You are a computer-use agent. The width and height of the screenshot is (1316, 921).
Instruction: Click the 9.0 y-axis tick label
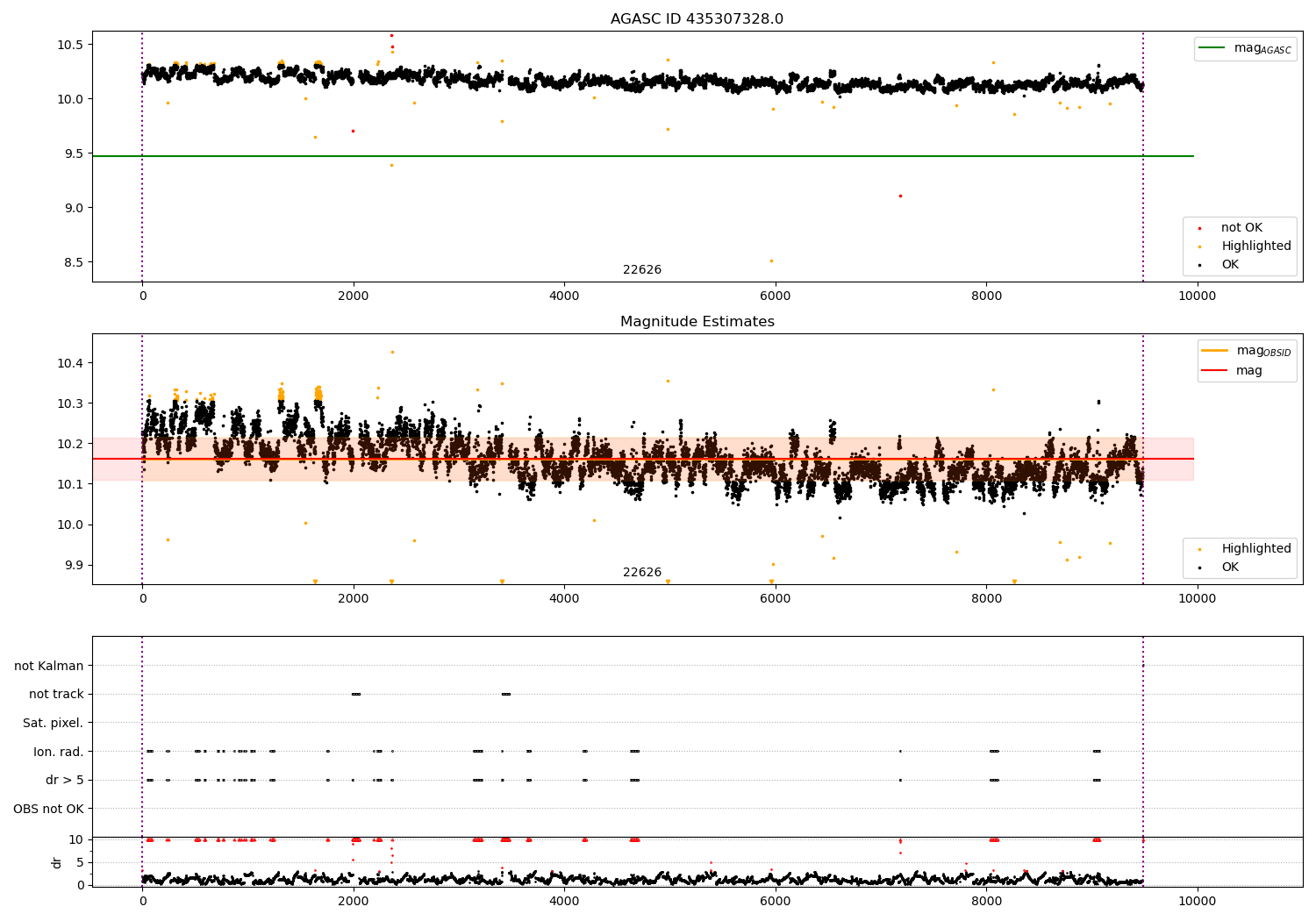coord(74,208)
